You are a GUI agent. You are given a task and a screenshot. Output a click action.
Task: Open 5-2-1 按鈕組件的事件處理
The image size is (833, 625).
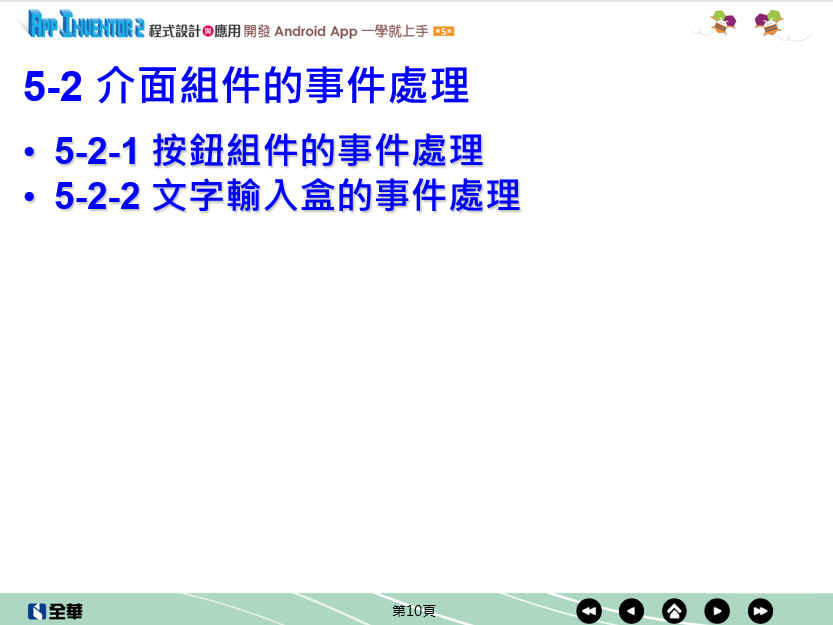(269, 151)
